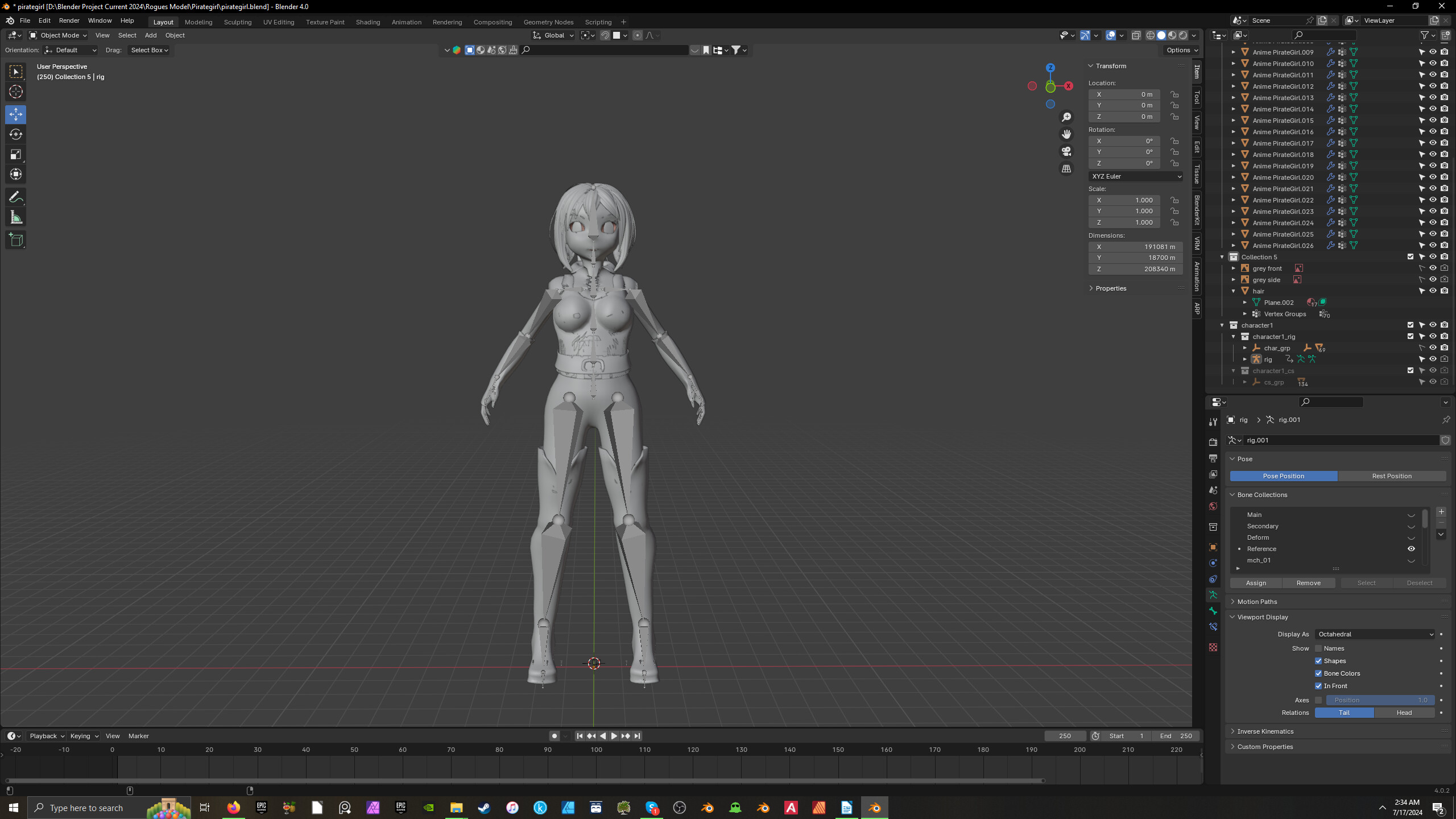Select the Scale tool in the toolbar

point(16,154)
